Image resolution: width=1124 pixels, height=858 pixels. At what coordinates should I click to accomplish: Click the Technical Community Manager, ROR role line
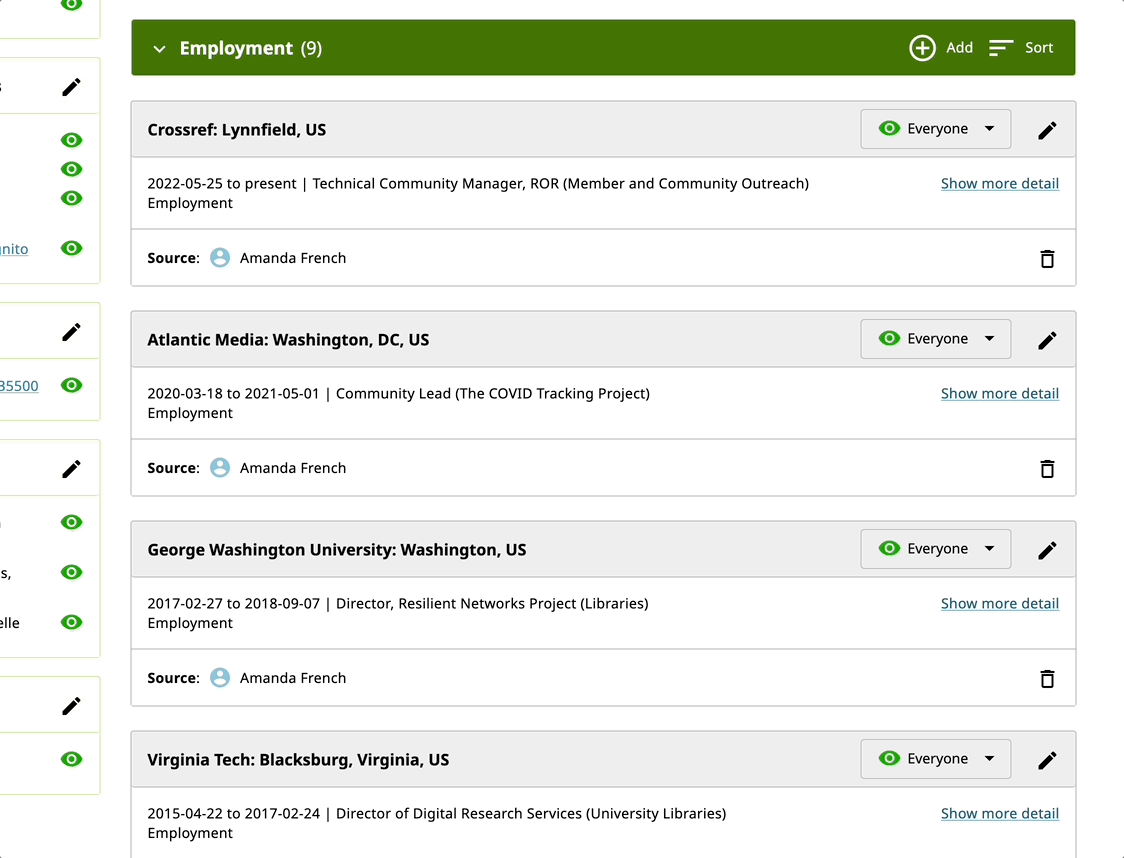561,183
